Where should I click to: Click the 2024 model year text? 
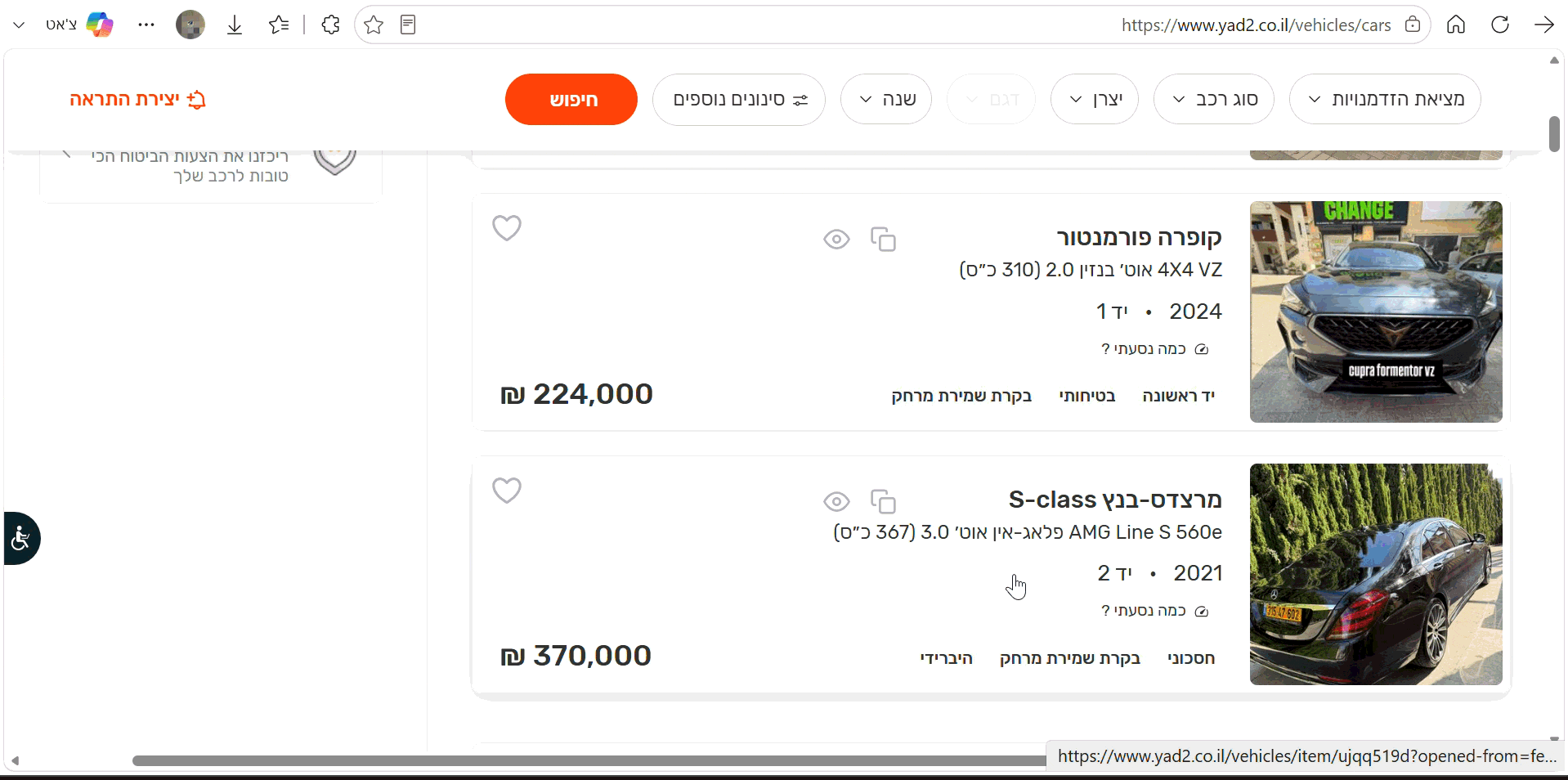pyautogui.click(x=1195, y=312)
